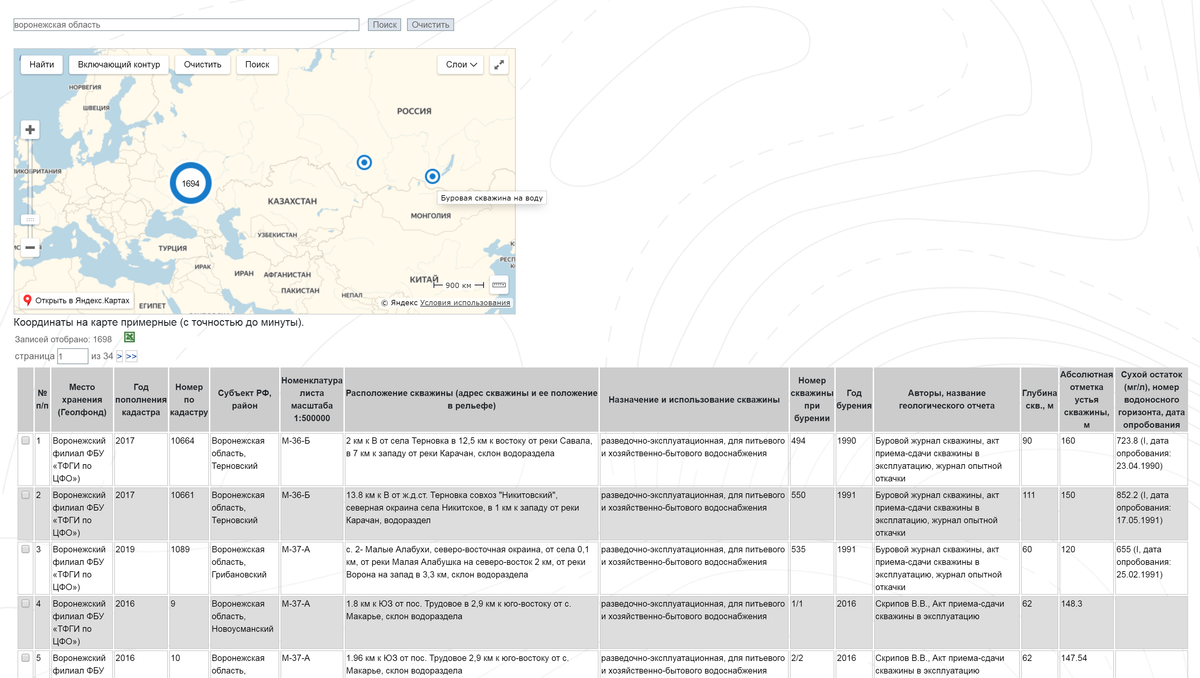Screen dimensions: 1200x678
Task: Activate the map ruler measurement tool
Action: pyautogui.click(x=499, y=285)
